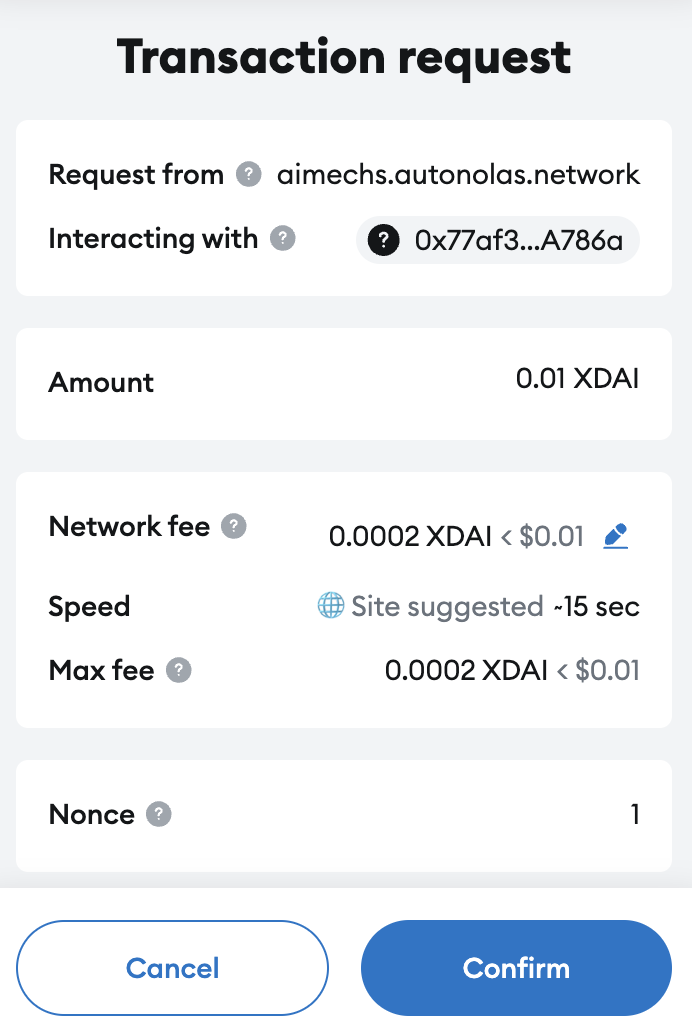
Task: Click the Max fee 0.0002 XDAI value
Action: [466, 671]
